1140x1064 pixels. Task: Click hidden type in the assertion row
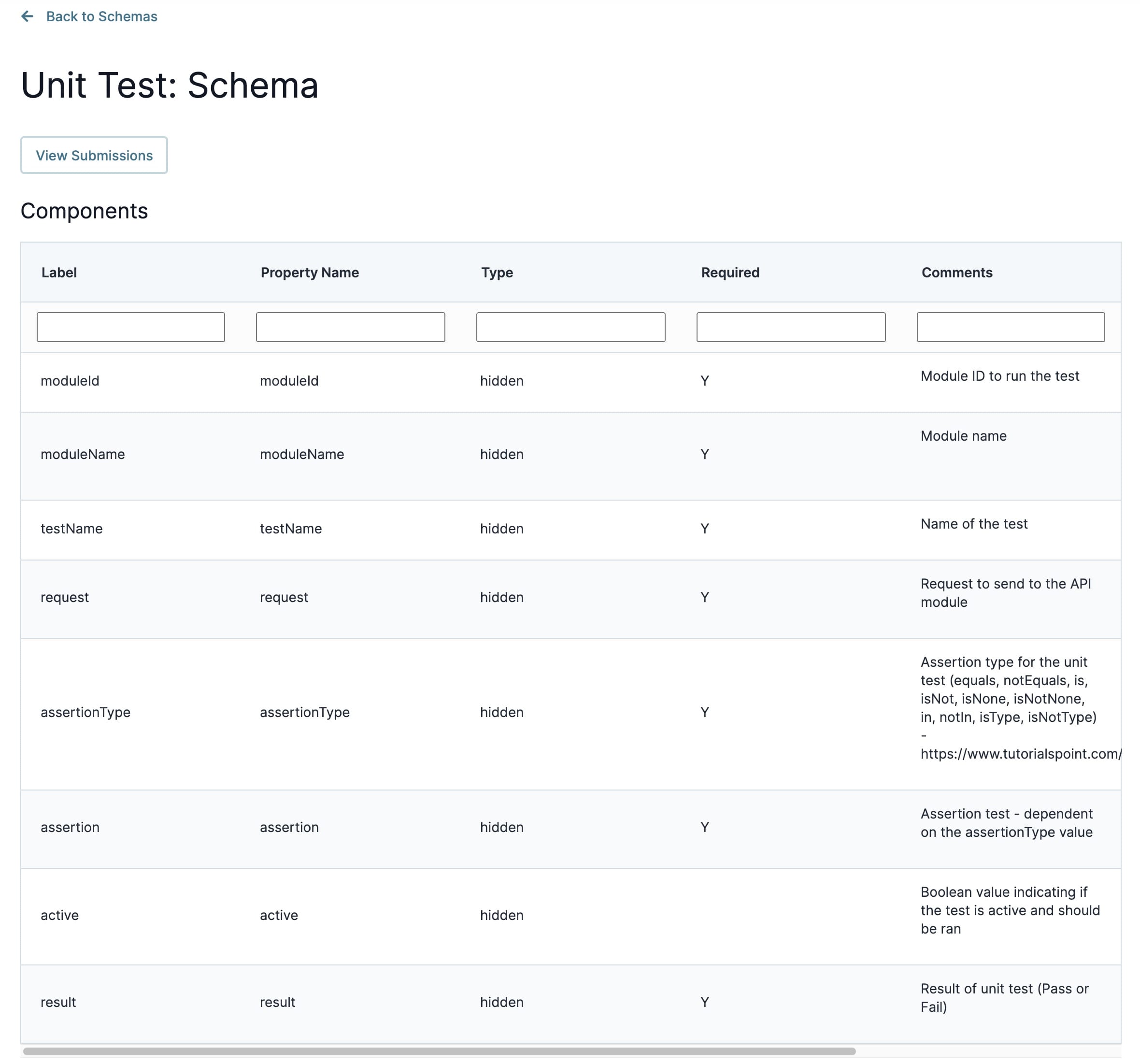click(502, 828)
